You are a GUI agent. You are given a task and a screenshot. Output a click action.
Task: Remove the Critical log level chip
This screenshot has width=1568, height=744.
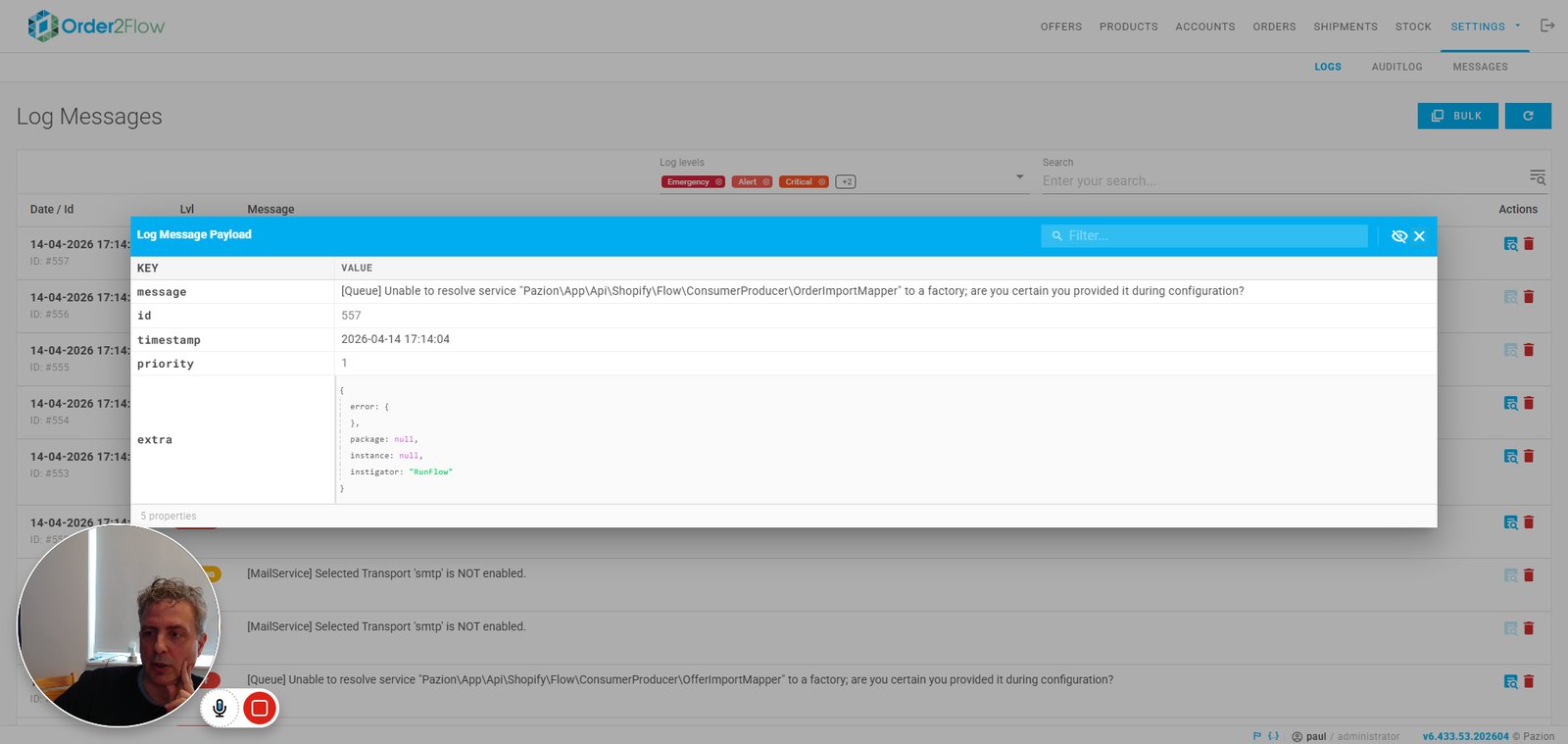click(822, 182)
